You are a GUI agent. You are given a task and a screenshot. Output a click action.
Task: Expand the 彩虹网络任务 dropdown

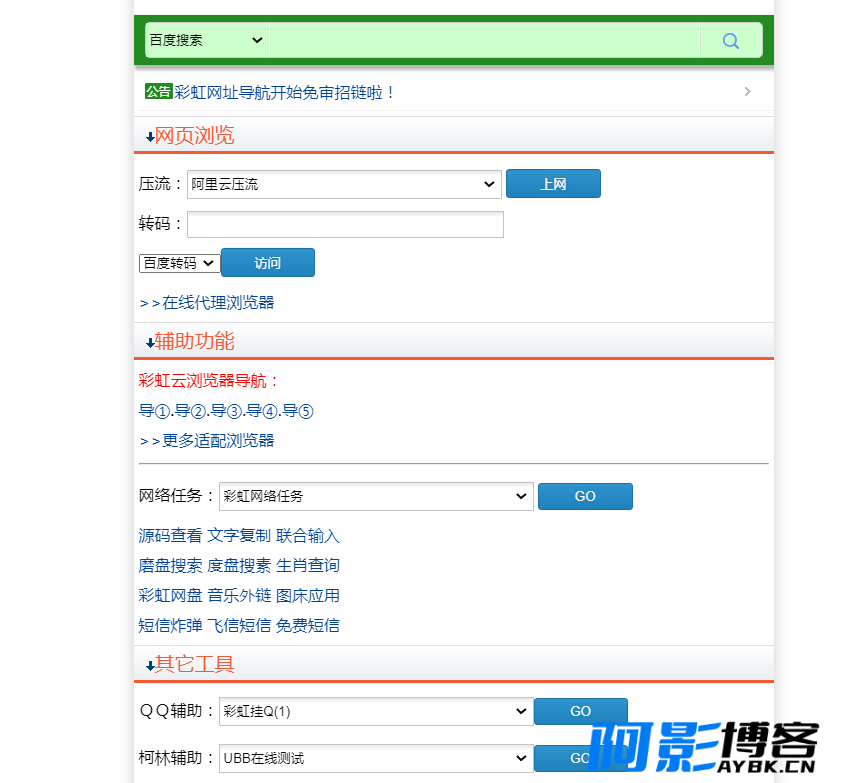point(376,496)
